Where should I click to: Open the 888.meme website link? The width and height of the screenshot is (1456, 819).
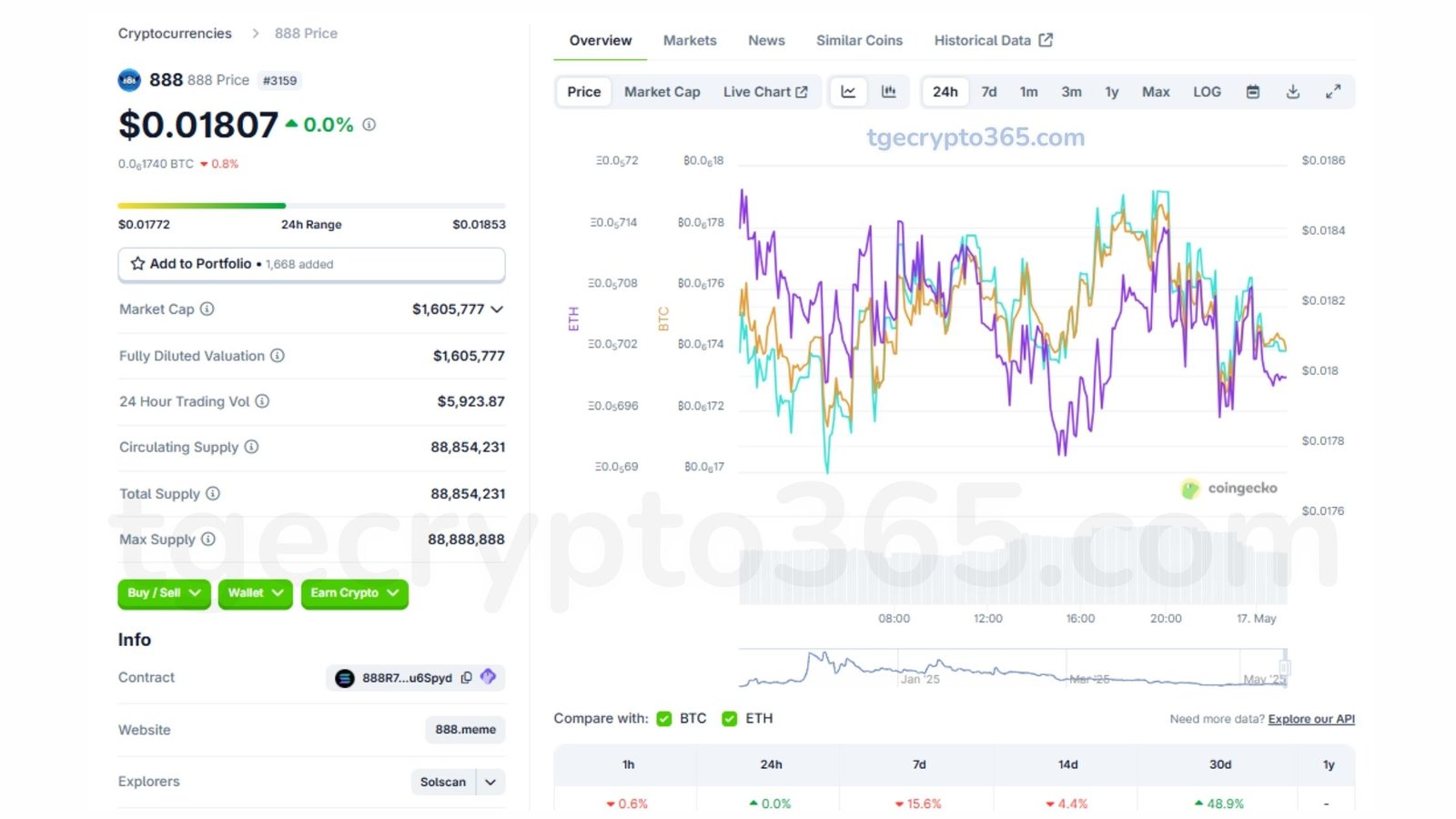coord(465,730)
